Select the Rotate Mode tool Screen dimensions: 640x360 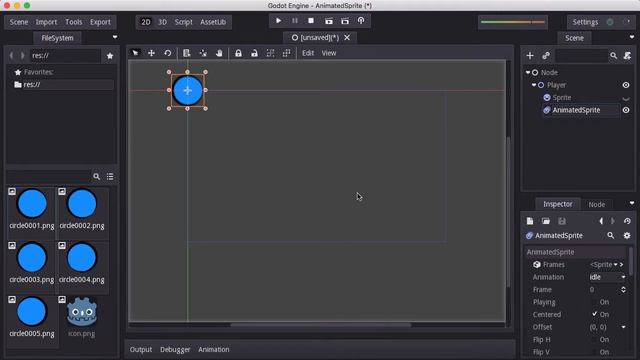pos(167,53)
